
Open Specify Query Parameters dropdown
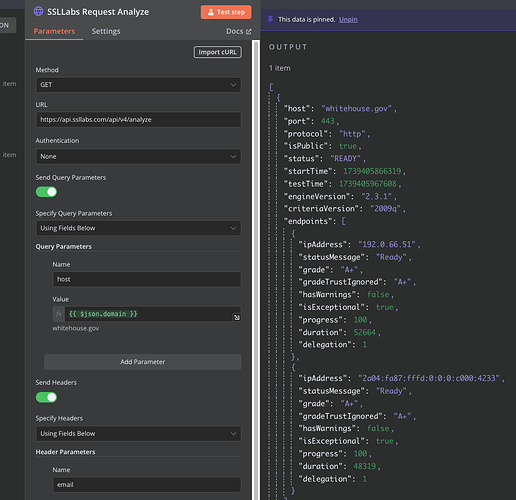(x=138, y=228)
